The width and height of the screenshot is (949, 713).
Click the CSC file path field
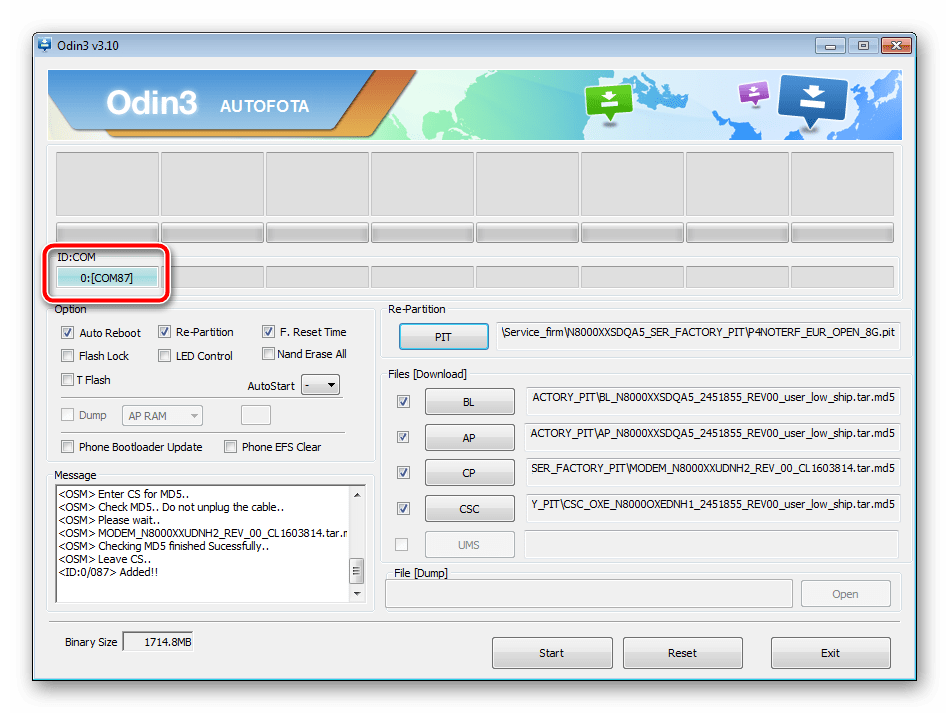pos(714,508)
